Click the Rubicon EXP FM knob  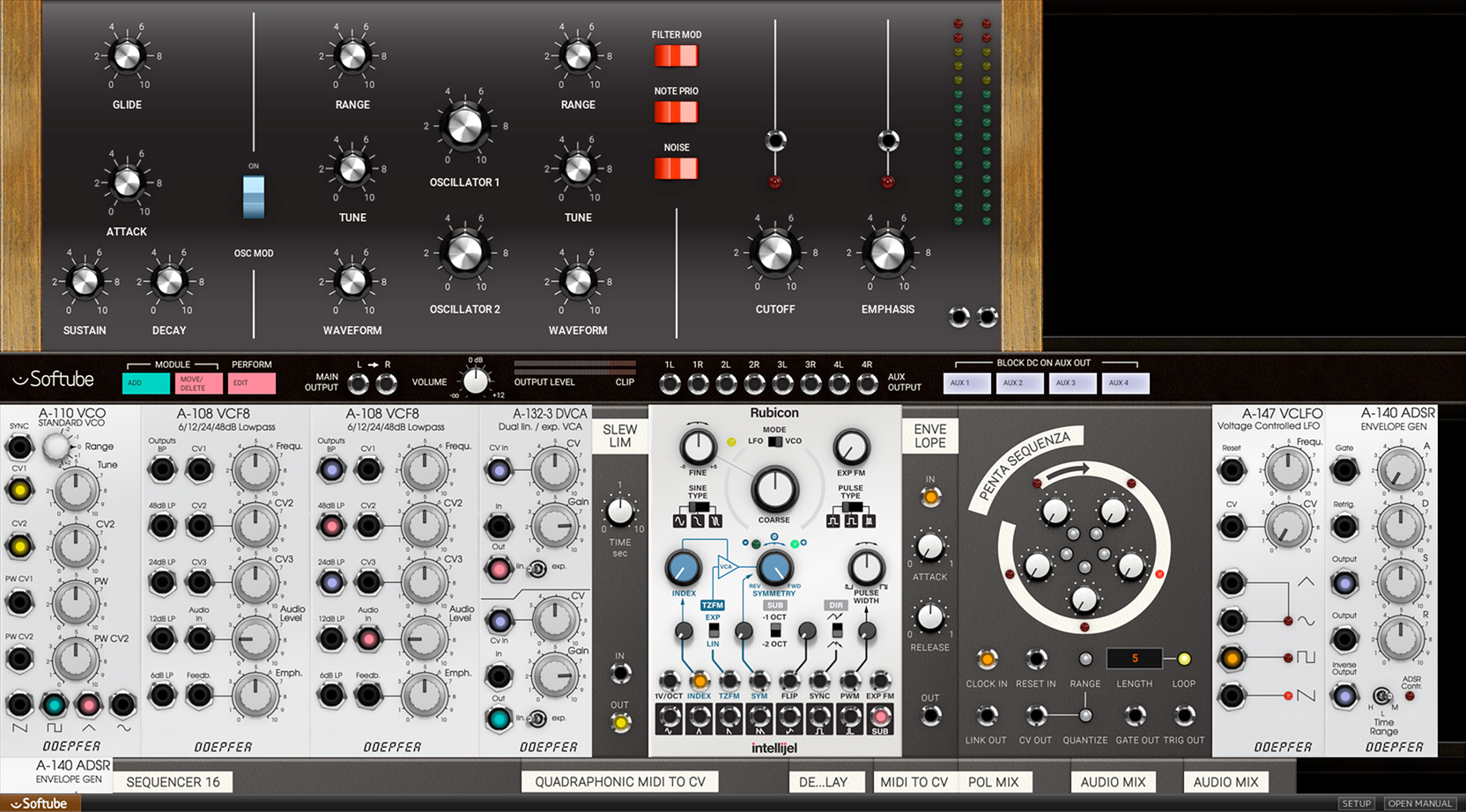851,447
